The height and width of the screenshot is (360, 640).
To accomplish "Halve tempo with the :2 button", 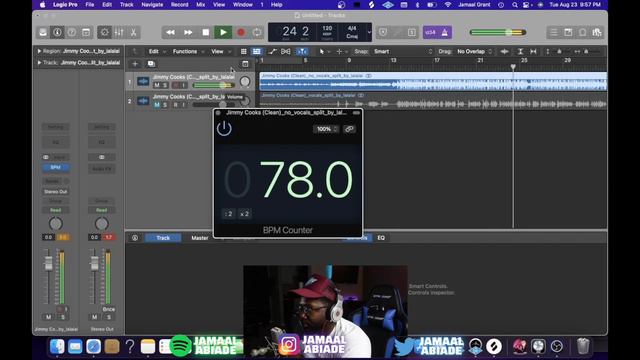I will pyautogui.click(x=229, y=214).
